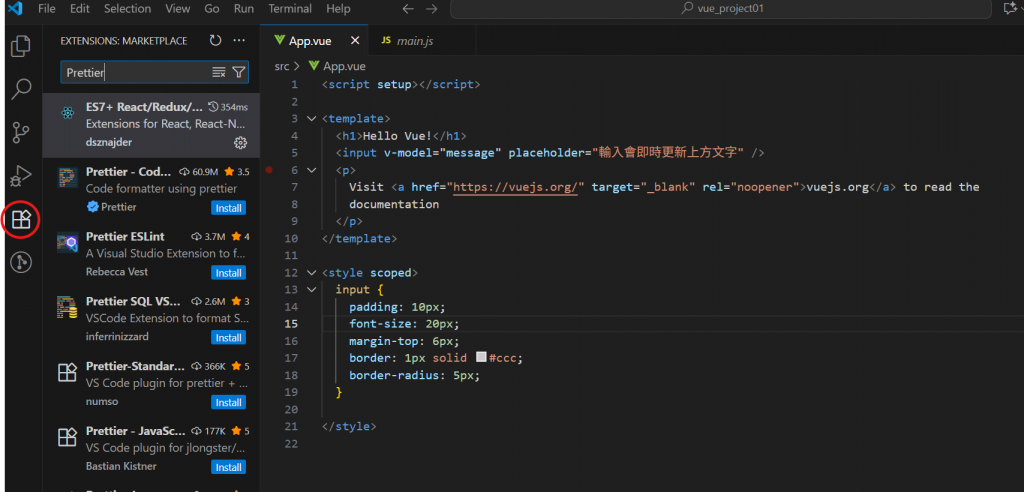Viewport: 1024px width, 492px height.
Task: Select ES7+ React/Redux extension entry title
Action: [x=144, y=107]
